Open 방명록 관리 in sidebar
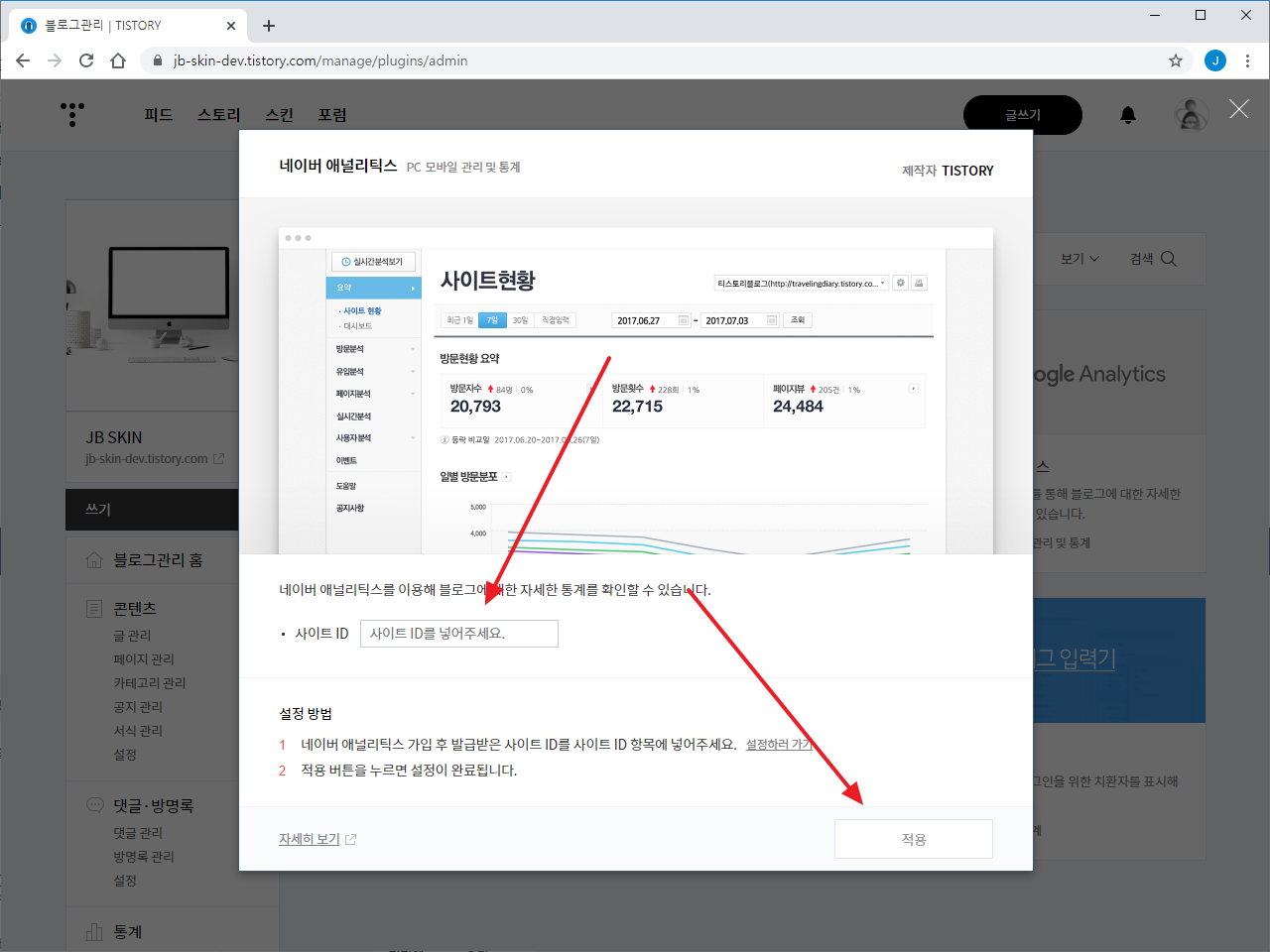The image size is (1270, 952). pyautogui.click(x=144, y=857)
